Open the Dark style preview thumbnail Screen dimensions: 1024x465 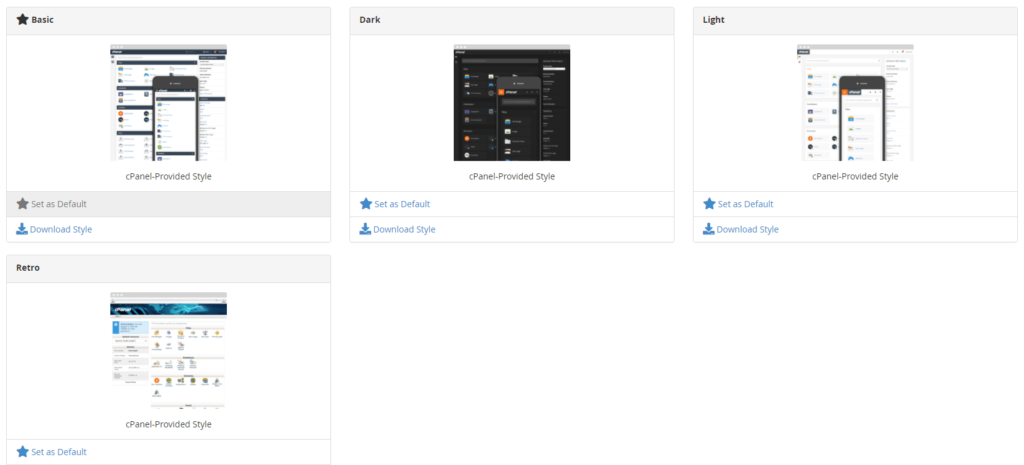click(511, 102)
